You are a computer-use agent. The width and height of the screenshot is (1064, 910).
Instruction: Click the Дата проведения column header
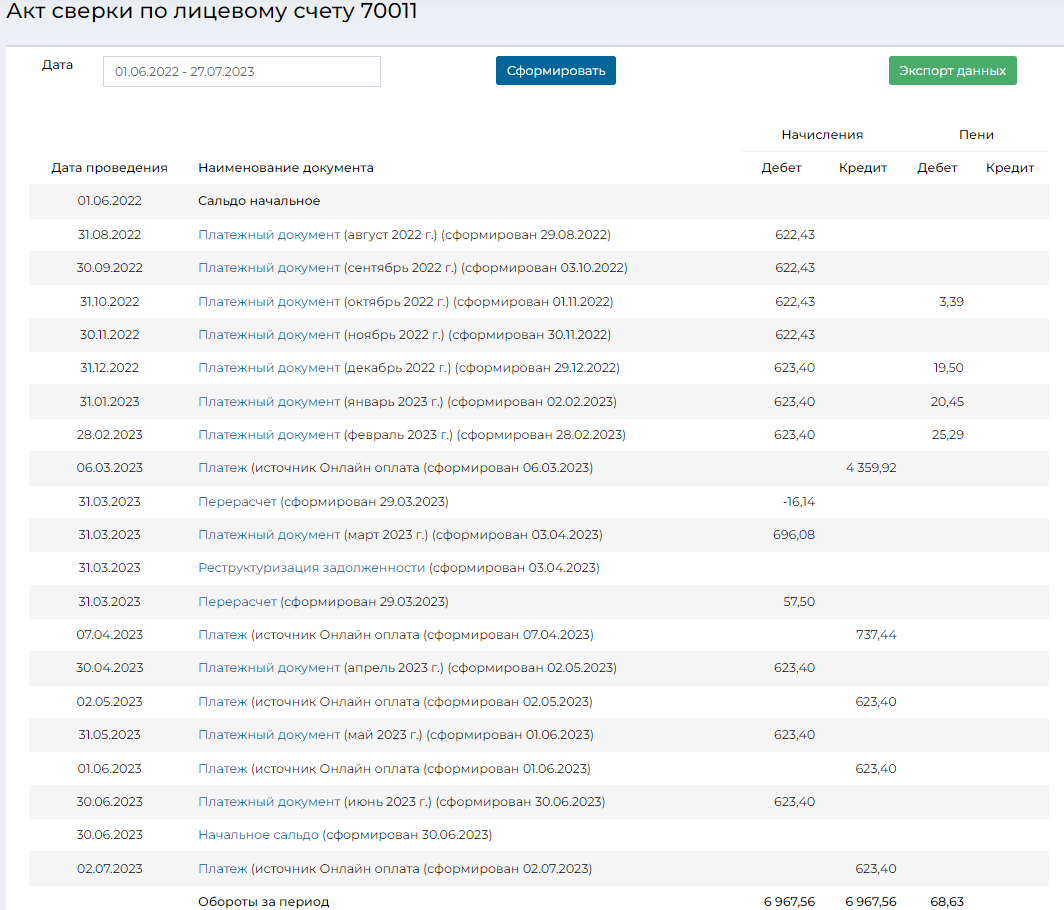coord(109,168)
